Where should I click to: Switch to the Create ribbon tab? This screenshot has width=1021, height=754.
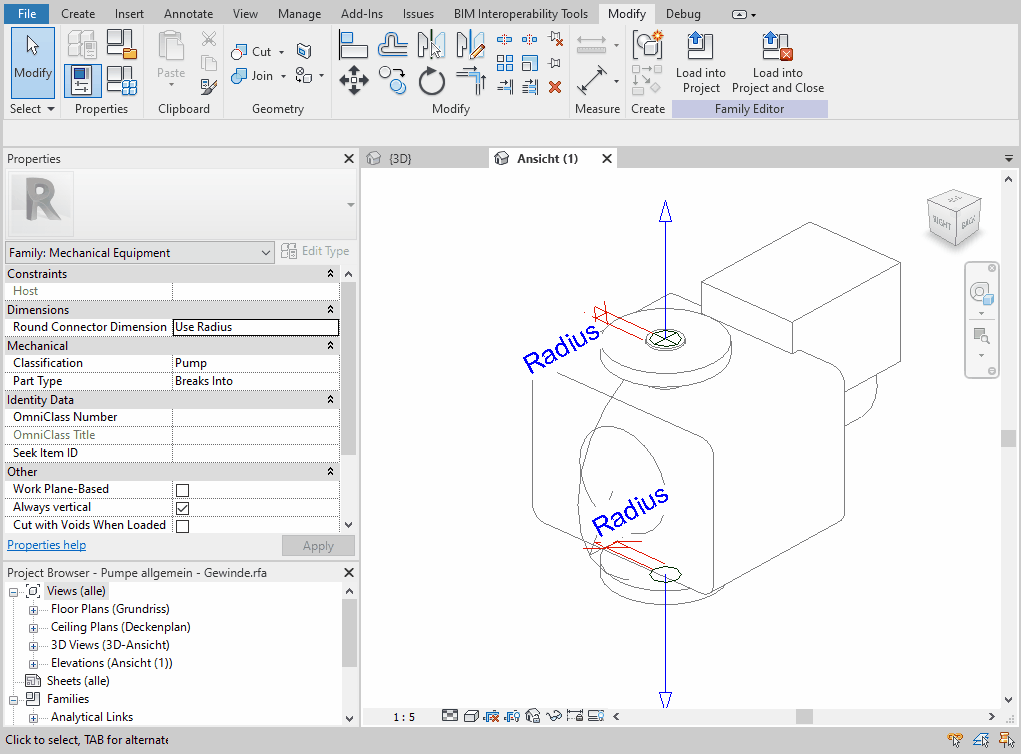click(78, 14)
